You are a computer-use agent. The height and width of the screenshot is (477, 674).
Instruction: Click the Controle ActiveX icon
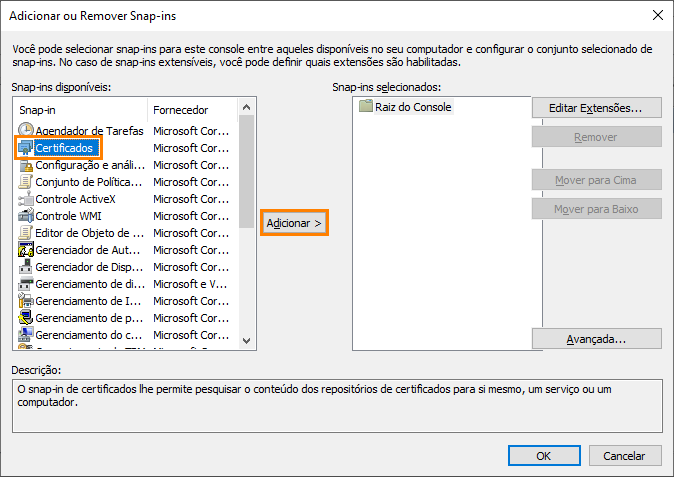(x=26, y=199)
